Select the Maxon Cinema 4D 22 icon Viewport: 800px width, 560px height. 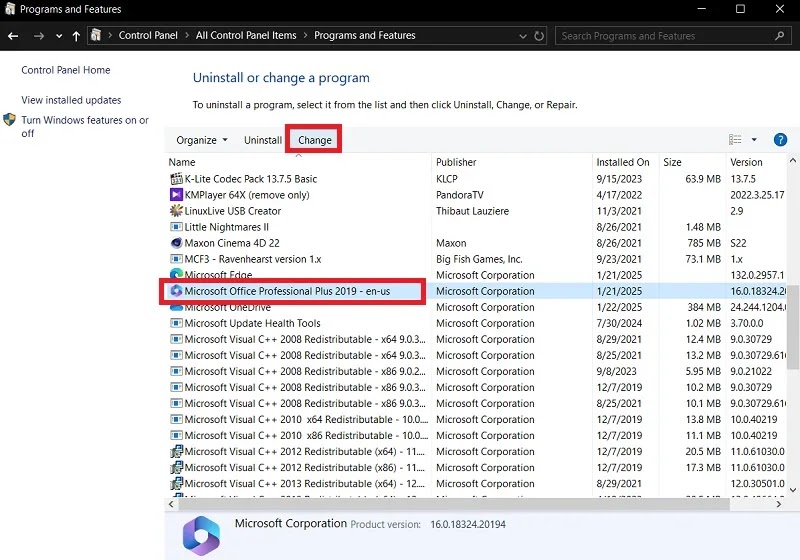(176, 243)
